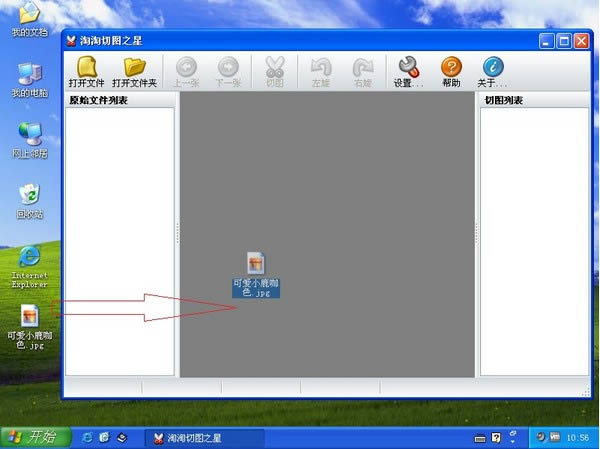
Task: Click the vm tray icon near clock
Action: coord(555,436)
